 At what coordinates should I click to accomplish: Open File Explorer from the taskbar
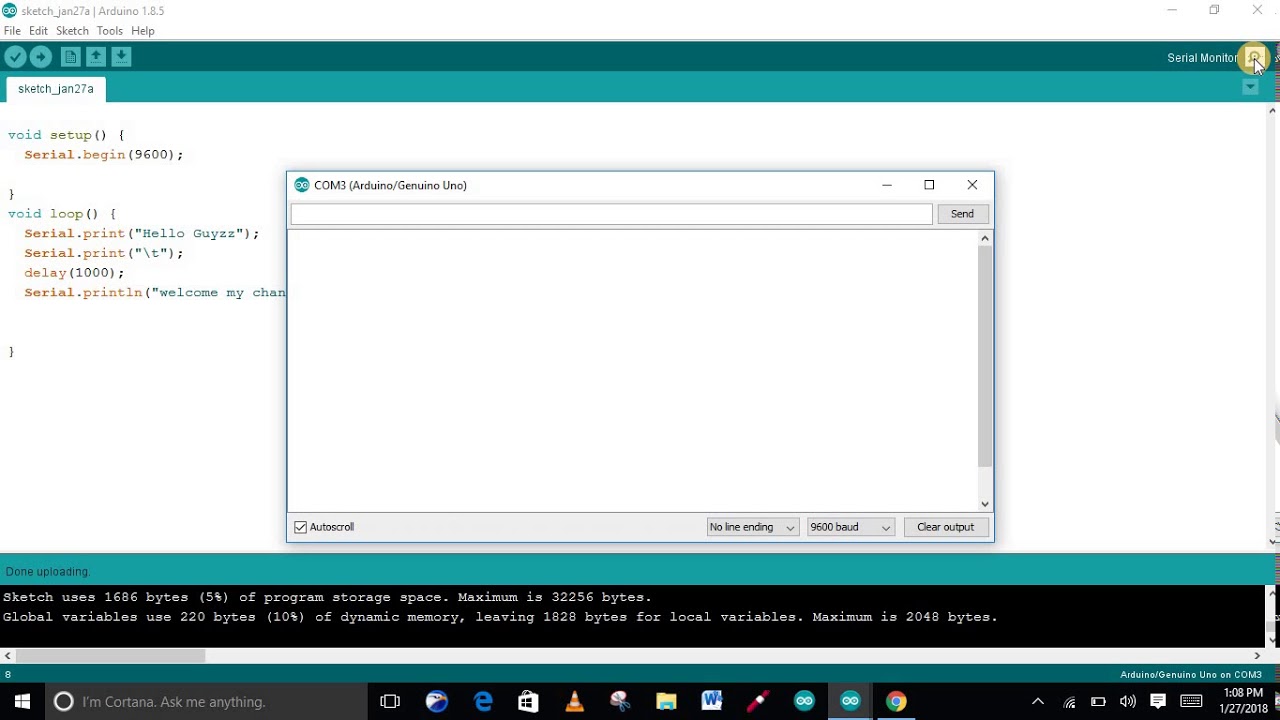(666, 701)
